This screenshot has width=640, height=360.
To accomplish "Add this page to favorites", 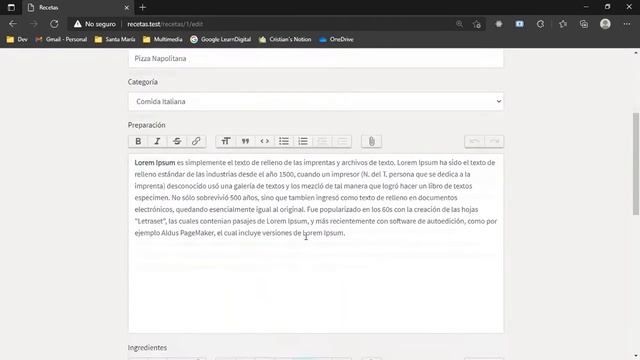I will point(477,24).
